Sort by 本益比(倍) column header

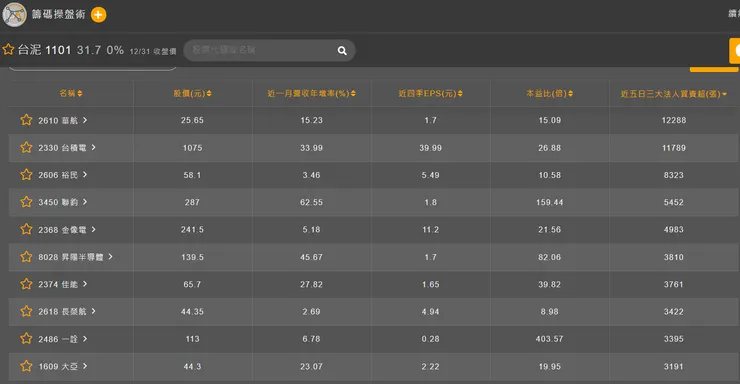point(550,93)
